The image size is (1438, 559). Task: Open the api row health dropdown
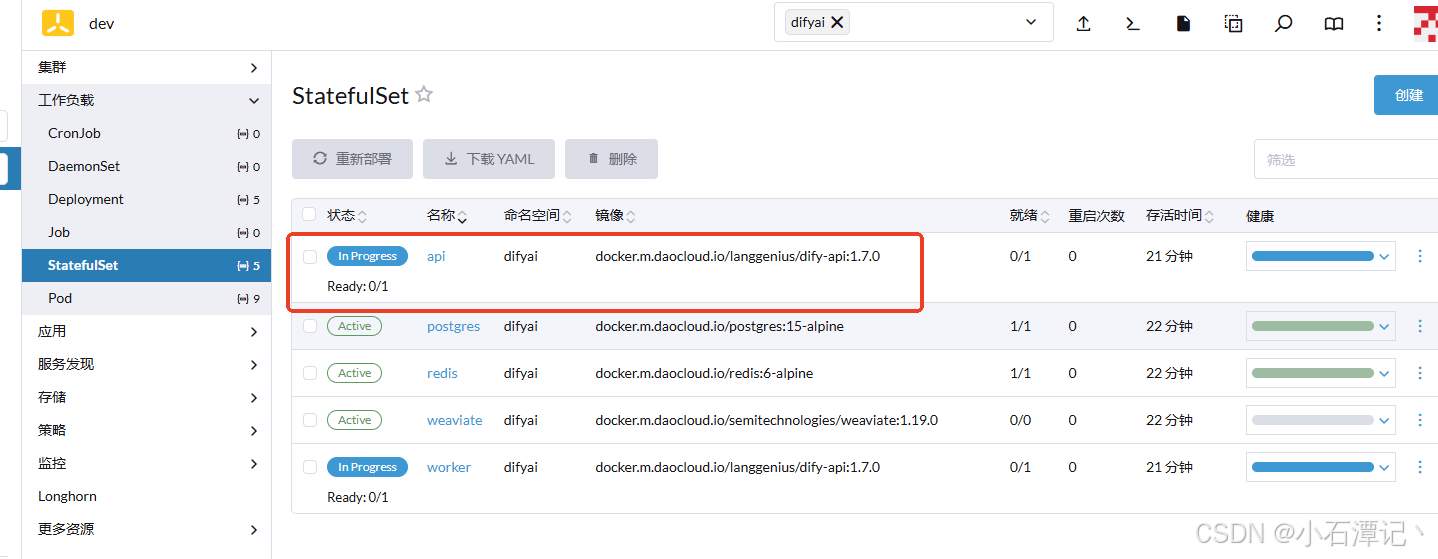1385,256
